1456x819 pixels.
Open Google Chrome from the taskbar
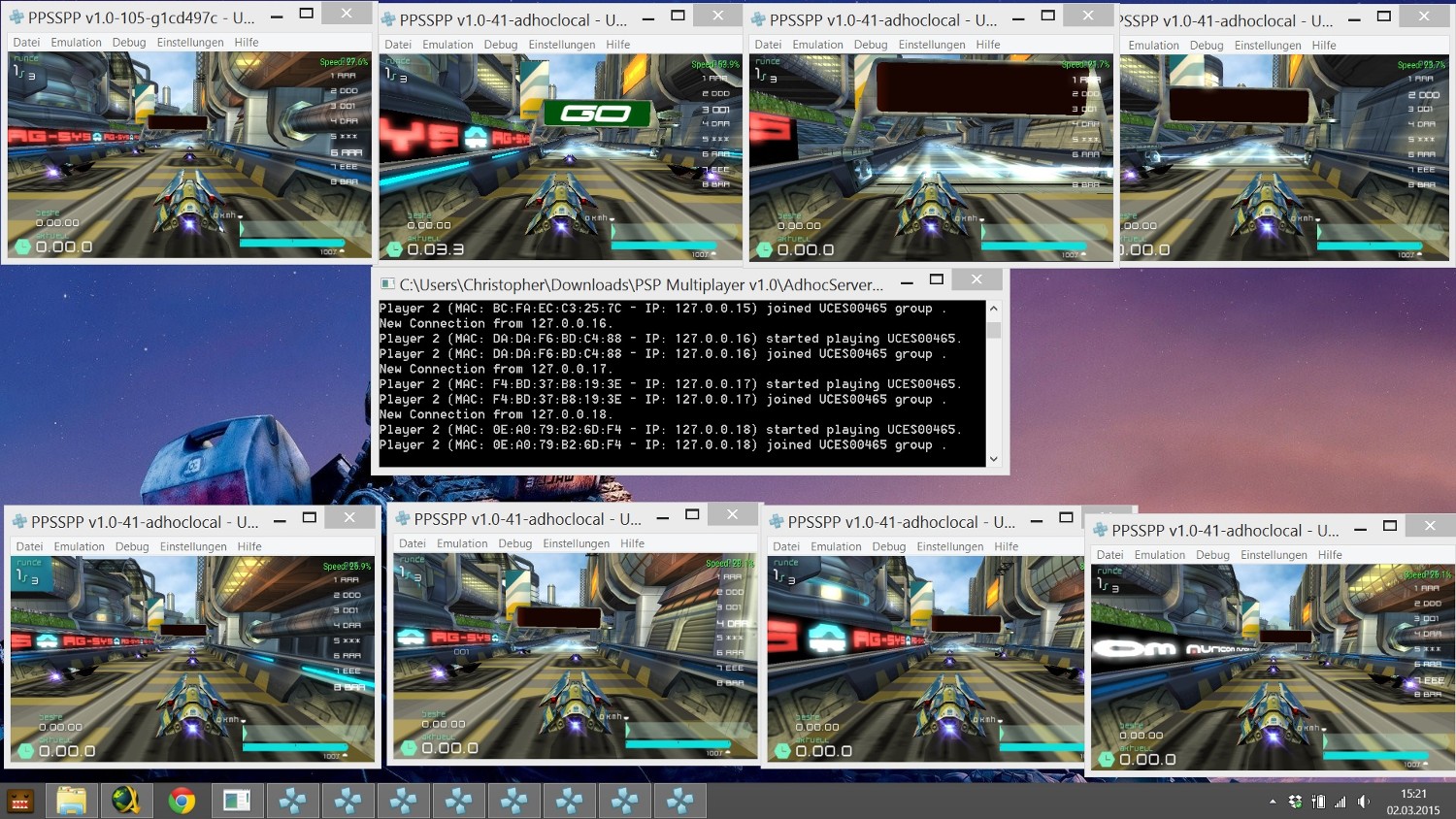click(x=182, y=801)
